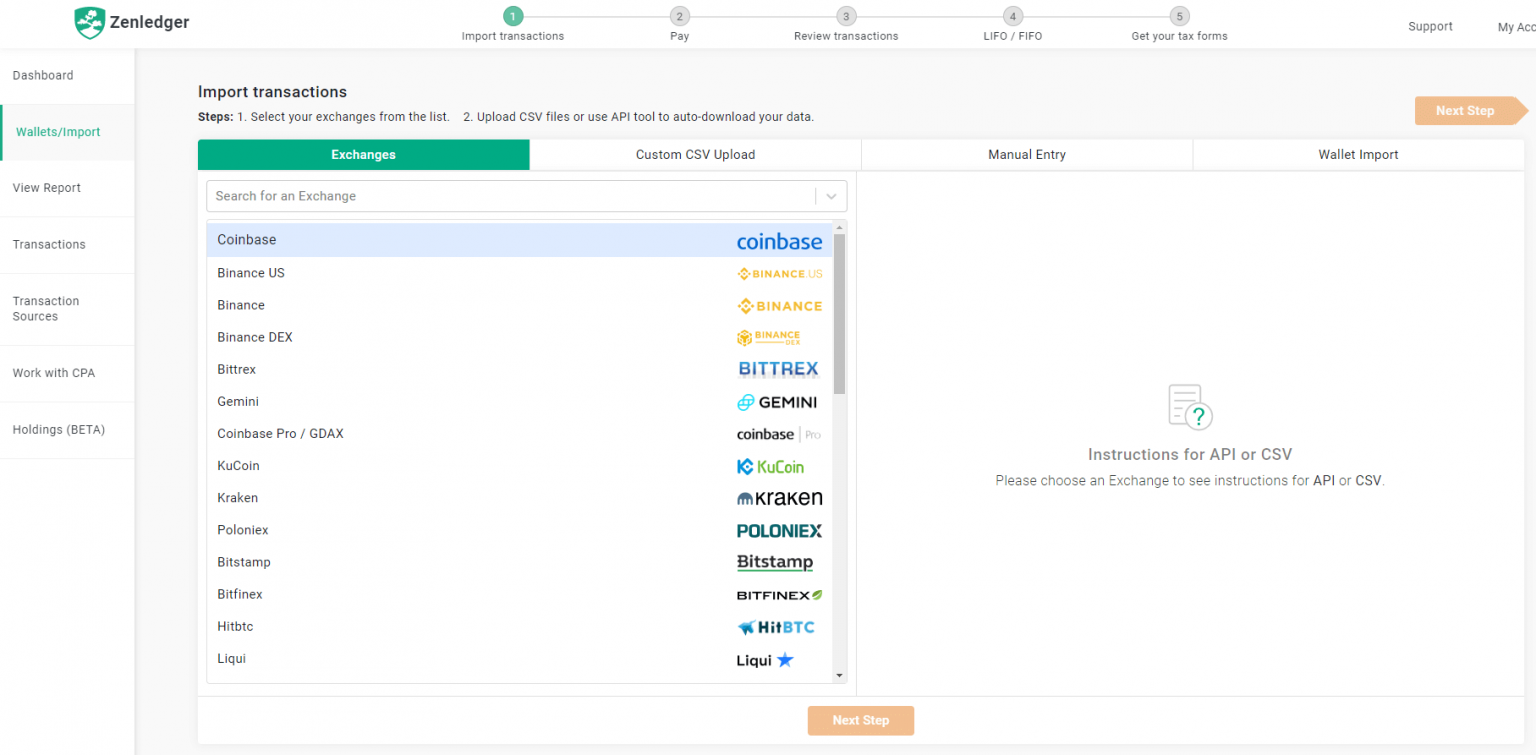The height and width of the screenshot is (755, 1536).
Task: Select the Coinbase exchange logo
Action: (780, 241)
